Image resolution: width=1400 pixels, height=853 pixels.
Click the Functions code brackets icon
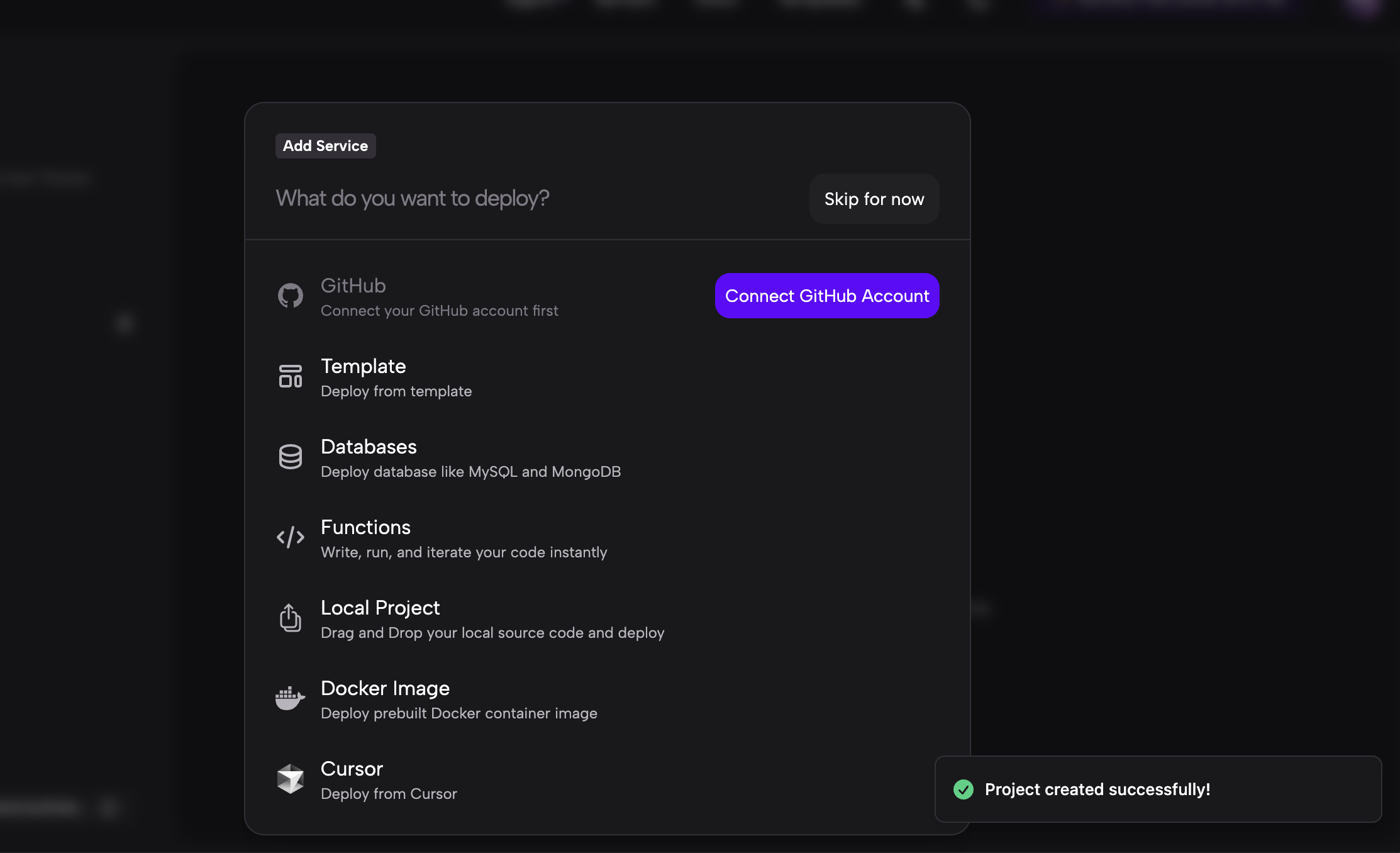pos(290,537)
